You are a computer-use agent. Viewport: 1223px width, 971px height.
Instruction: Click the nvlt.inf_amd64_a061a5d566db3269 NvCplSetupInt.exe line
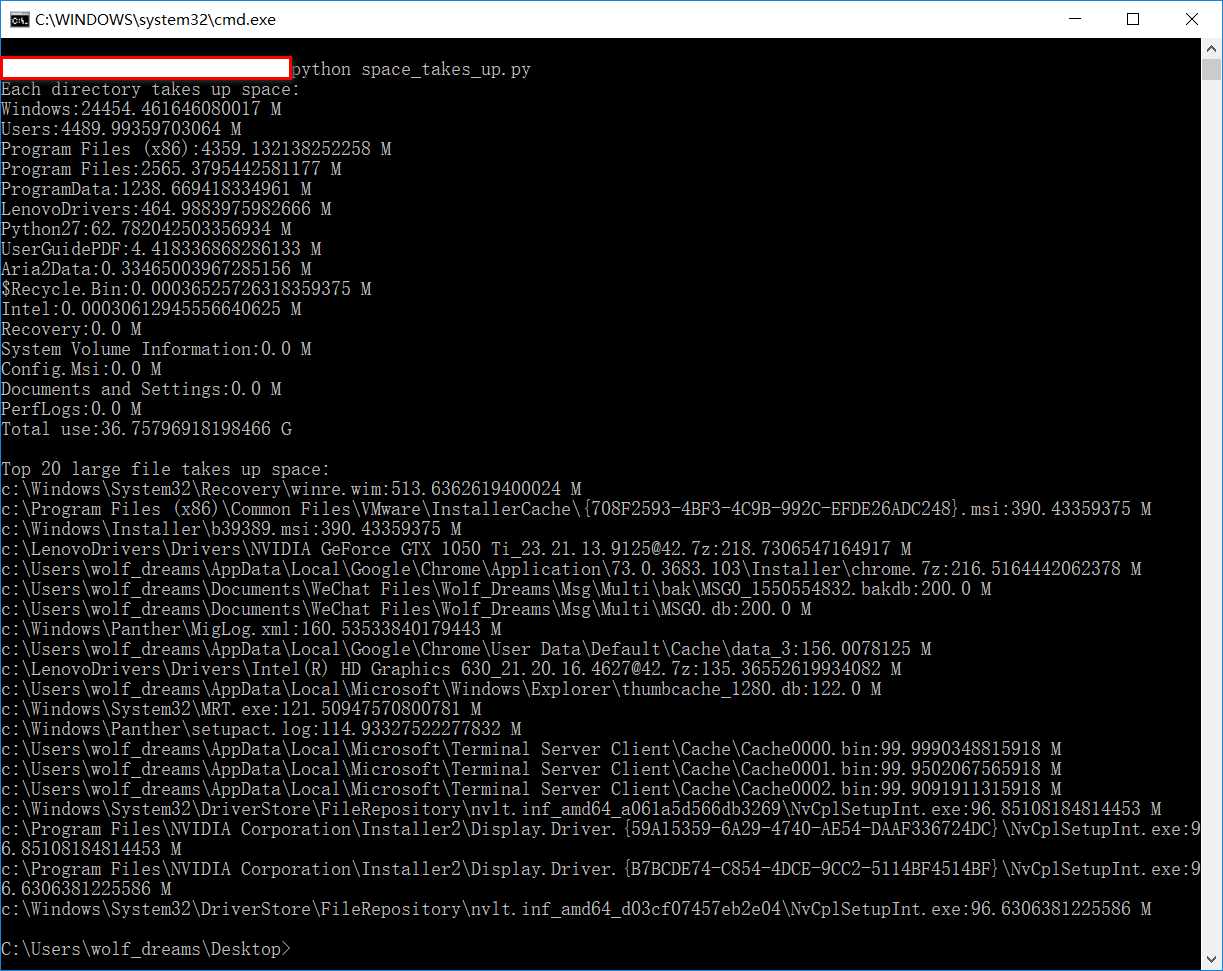581,809
